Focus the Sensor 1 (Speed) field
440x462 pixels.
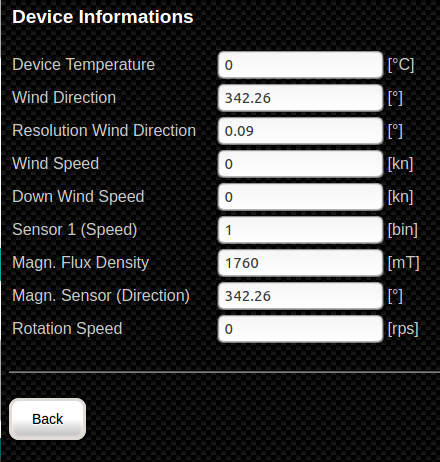click(x=300, y=230)
